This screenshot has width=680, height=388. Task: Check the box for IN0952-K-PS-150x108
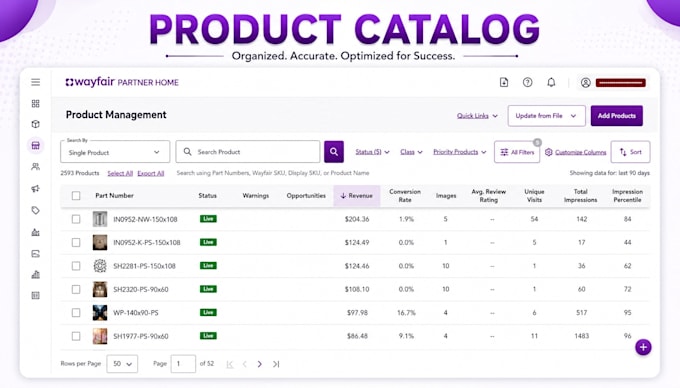coord(76,242)
